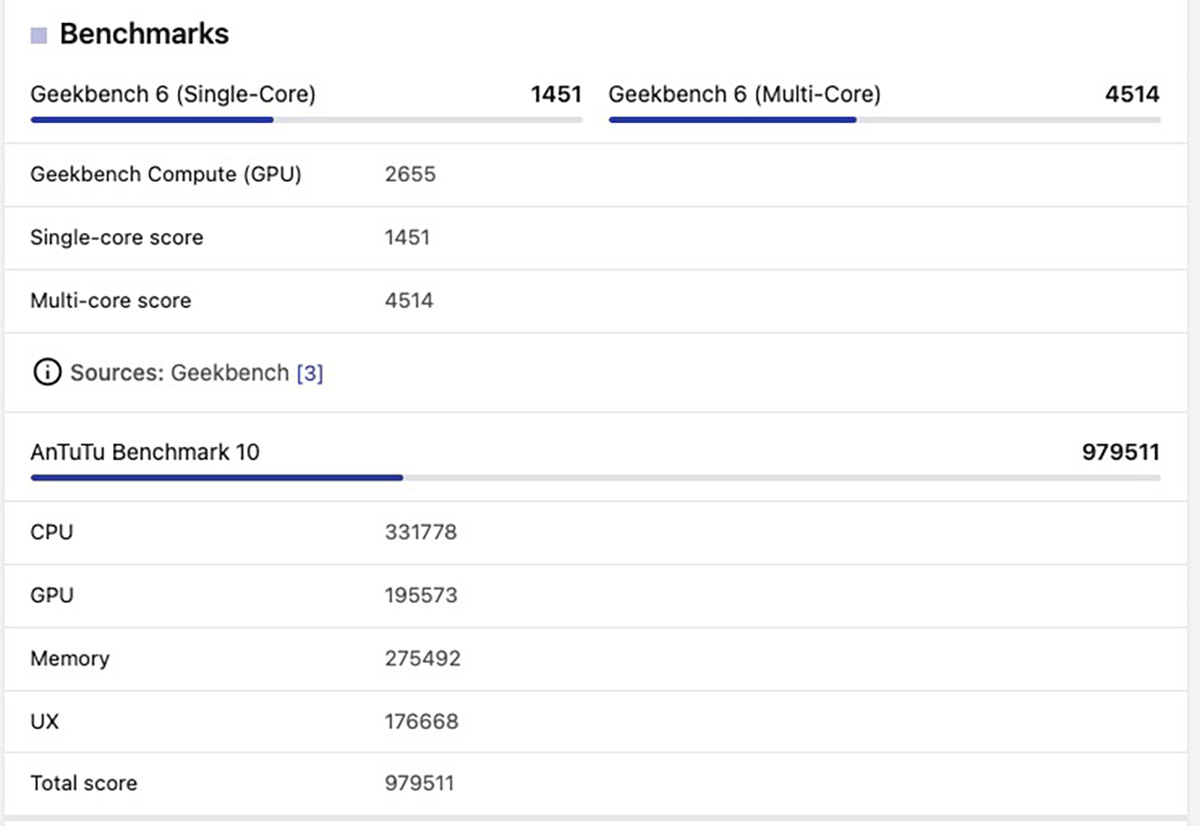Select the GPU value 195573
Viewport: 1200px width, 826px height.
click(x=421, y=596)
